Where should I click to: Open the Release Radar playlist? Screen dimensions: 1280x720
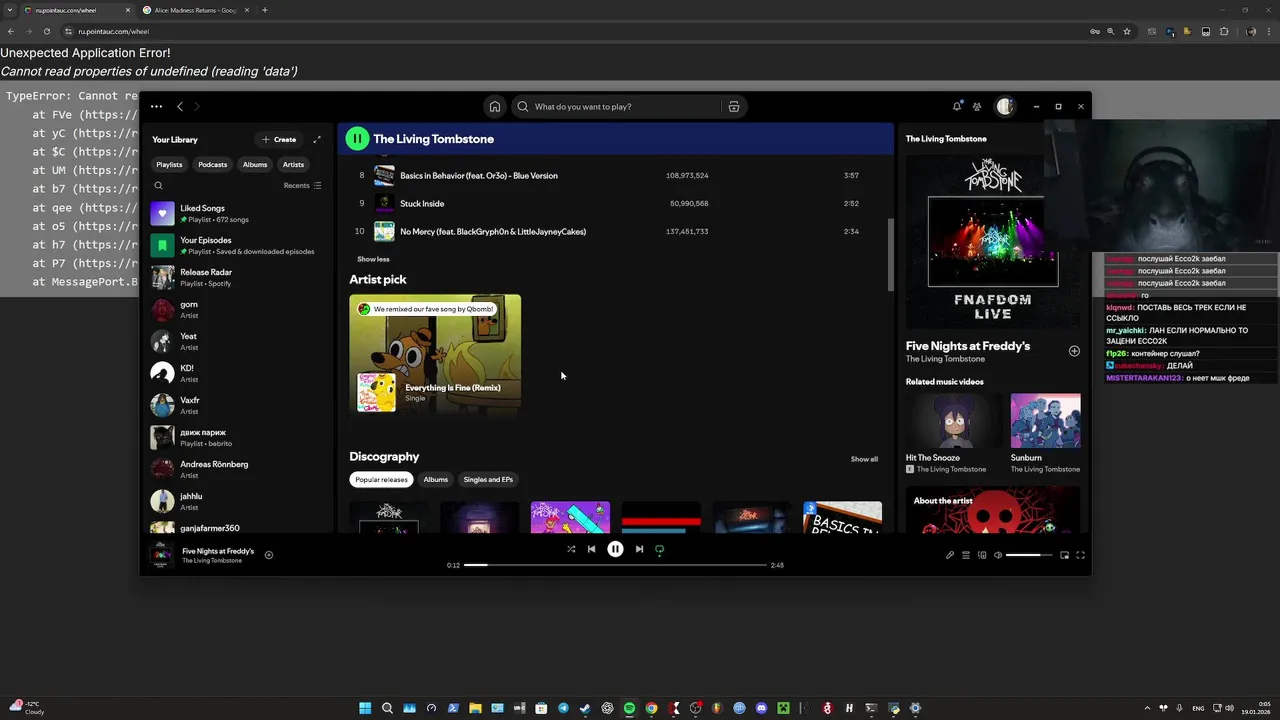point(236,277)
